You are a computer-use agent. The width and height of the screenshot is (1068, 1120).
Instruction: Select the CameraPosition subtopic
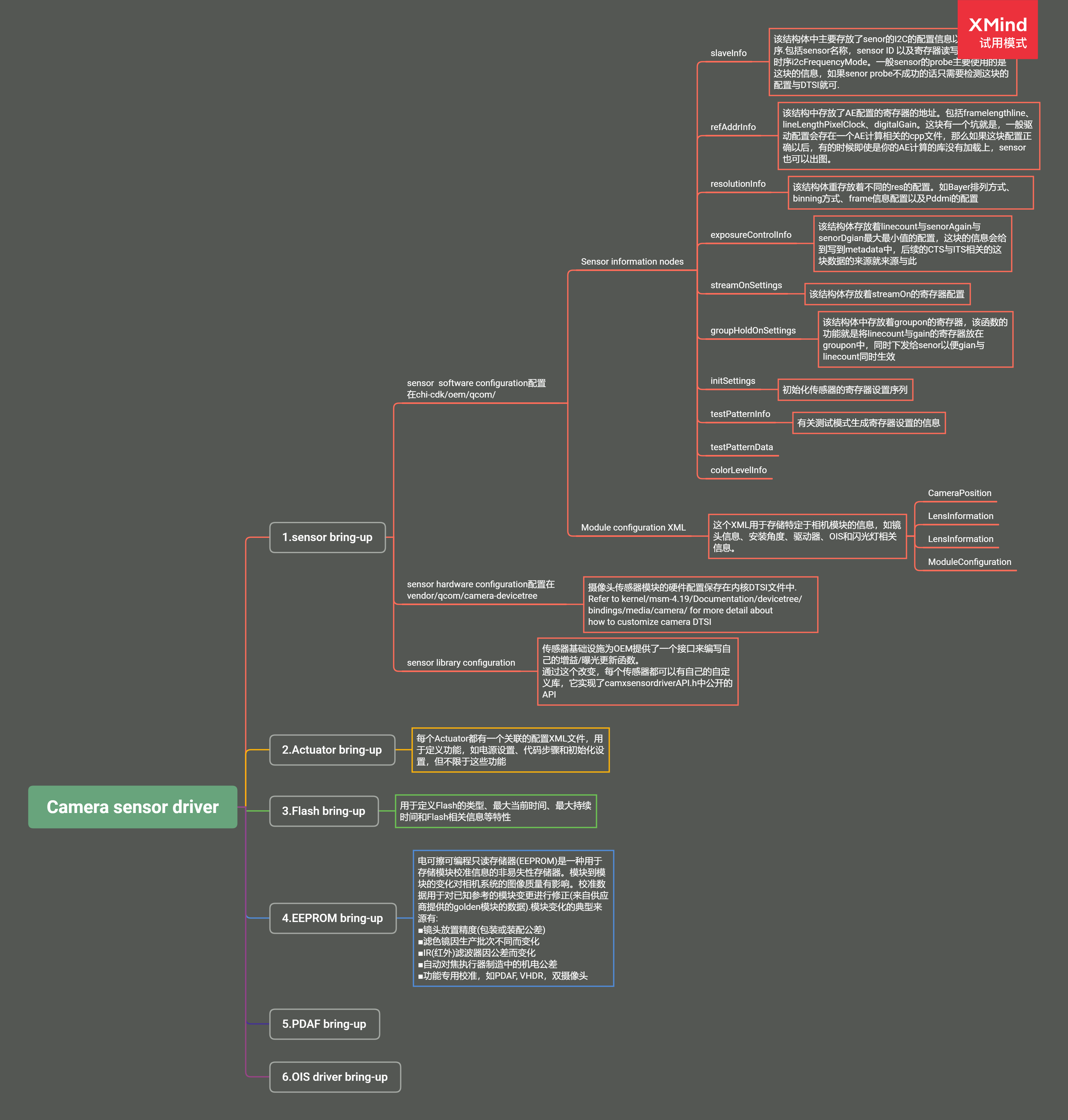(x=959, y=494)
